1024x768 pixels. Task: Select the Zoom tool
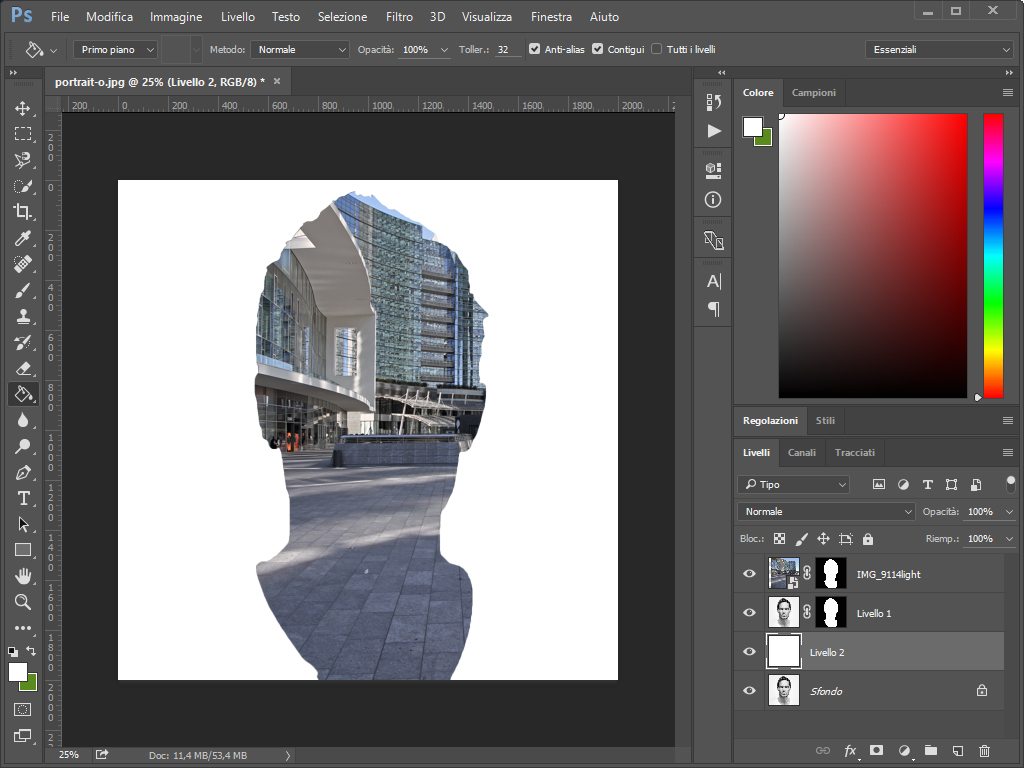coord(22,602)
